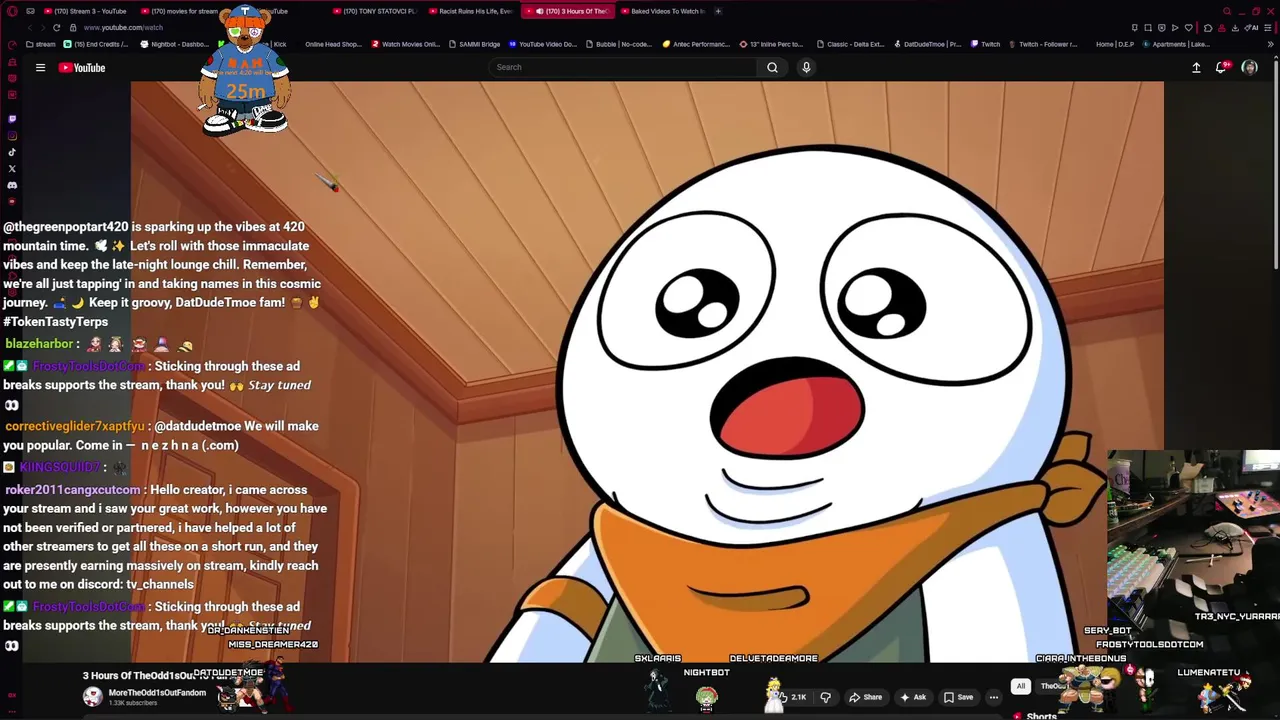Select the active '3 Hours Of The' tab
Viewport: 1280px width, 720px height.
[567, 11]
